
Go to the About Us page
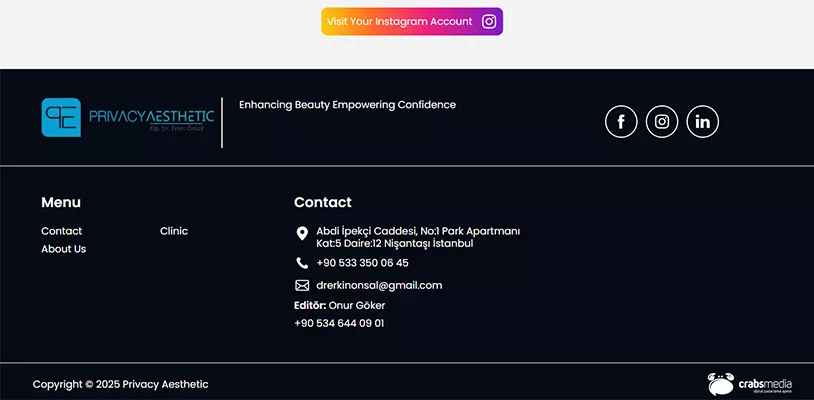click(x=64, y=249)
